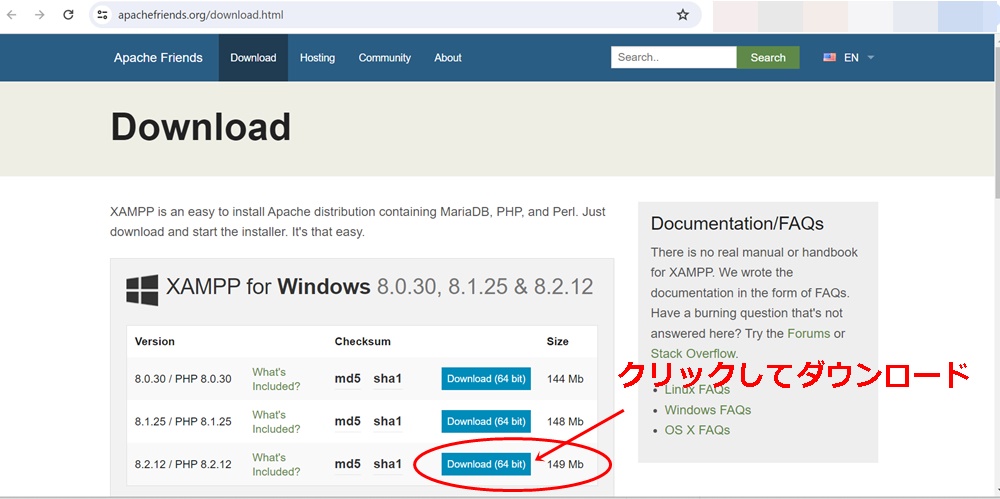The image size is (1000, 499).
Task: Click the 149 Mb size cell
Action: click(565, 465)
